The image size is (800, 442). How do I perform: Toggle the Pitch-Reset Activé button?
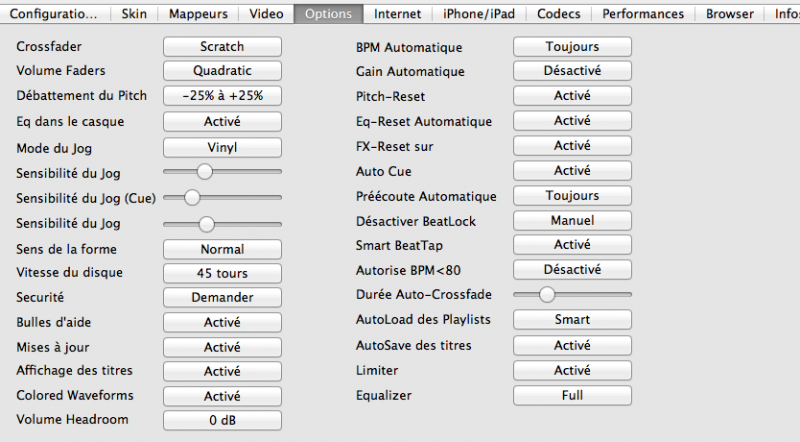click(572, 96)
